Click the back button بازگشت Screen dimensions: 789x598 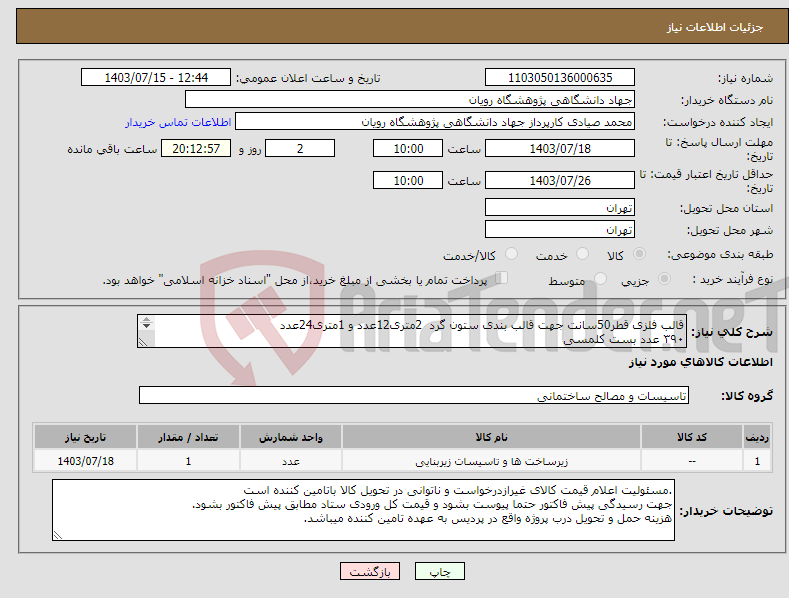[x=370, y=572]
